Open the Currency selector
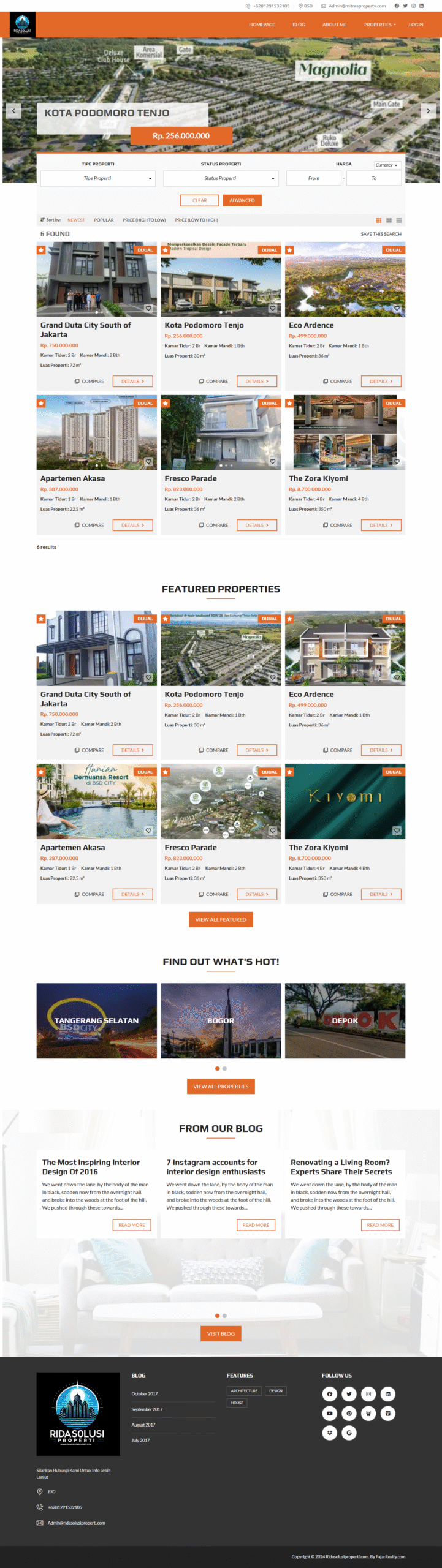Screen dimensions: 442x1568 387,165
